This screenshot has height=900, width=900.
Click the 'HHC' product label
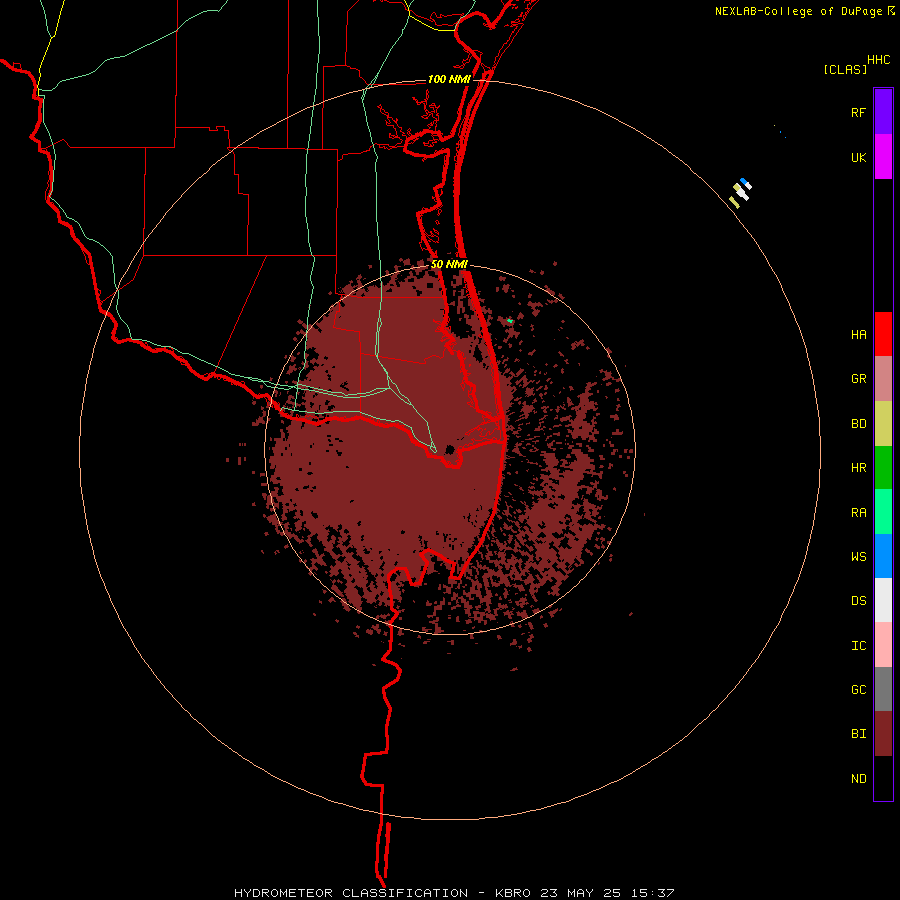coord(878,60)
